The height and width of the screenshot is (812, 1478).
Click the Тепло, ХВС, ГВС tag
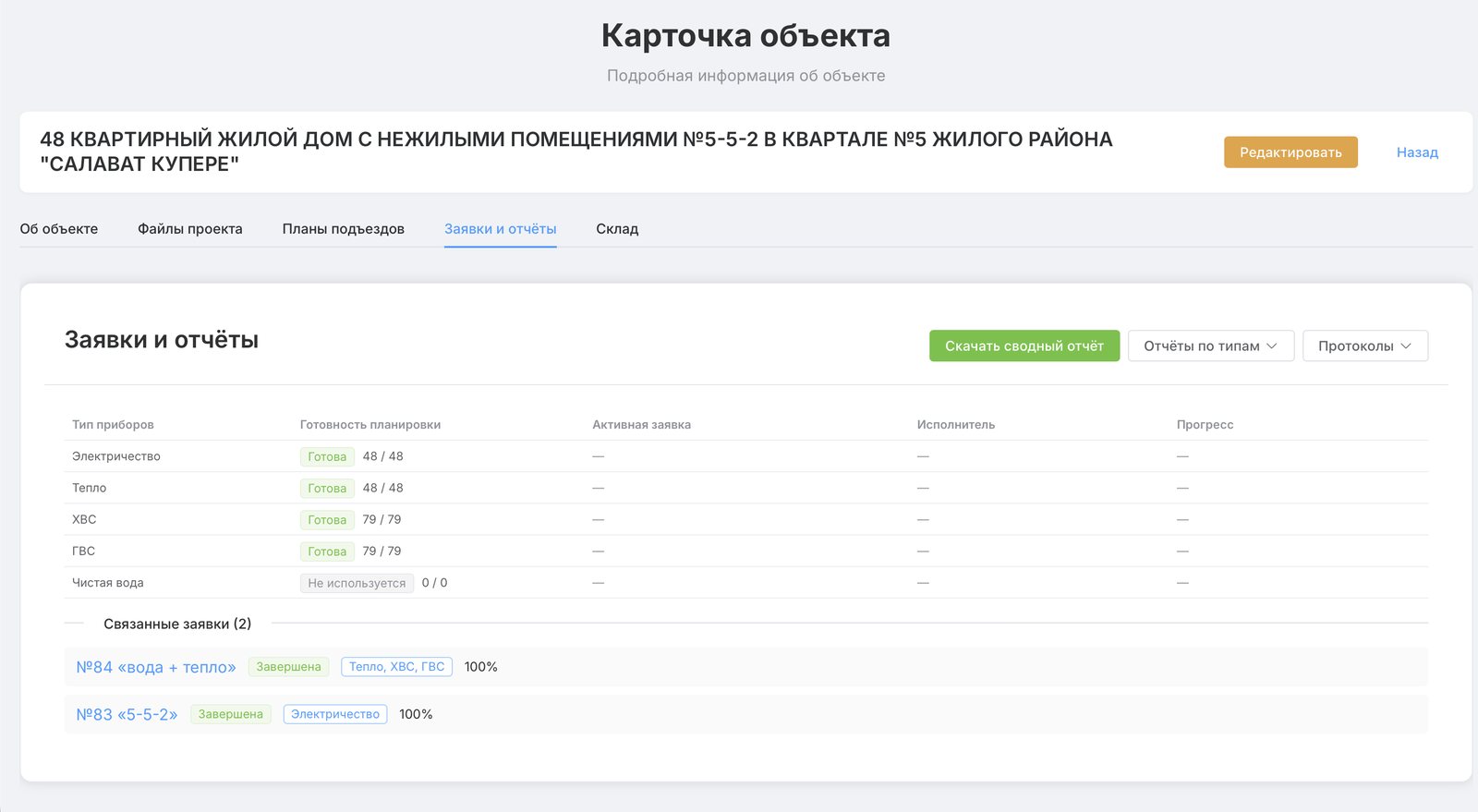tap(397, 667)
